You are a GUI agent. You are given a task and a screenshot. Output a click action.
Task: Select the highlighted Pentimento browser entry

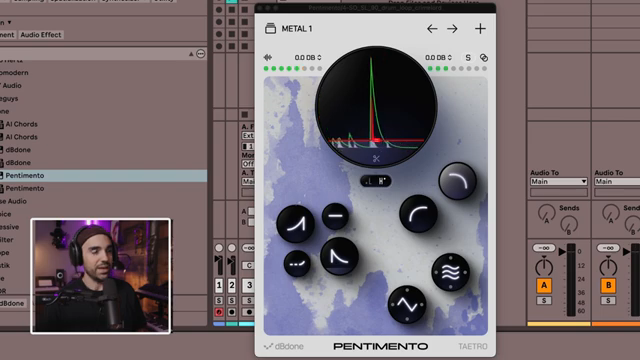pos(104,176)
